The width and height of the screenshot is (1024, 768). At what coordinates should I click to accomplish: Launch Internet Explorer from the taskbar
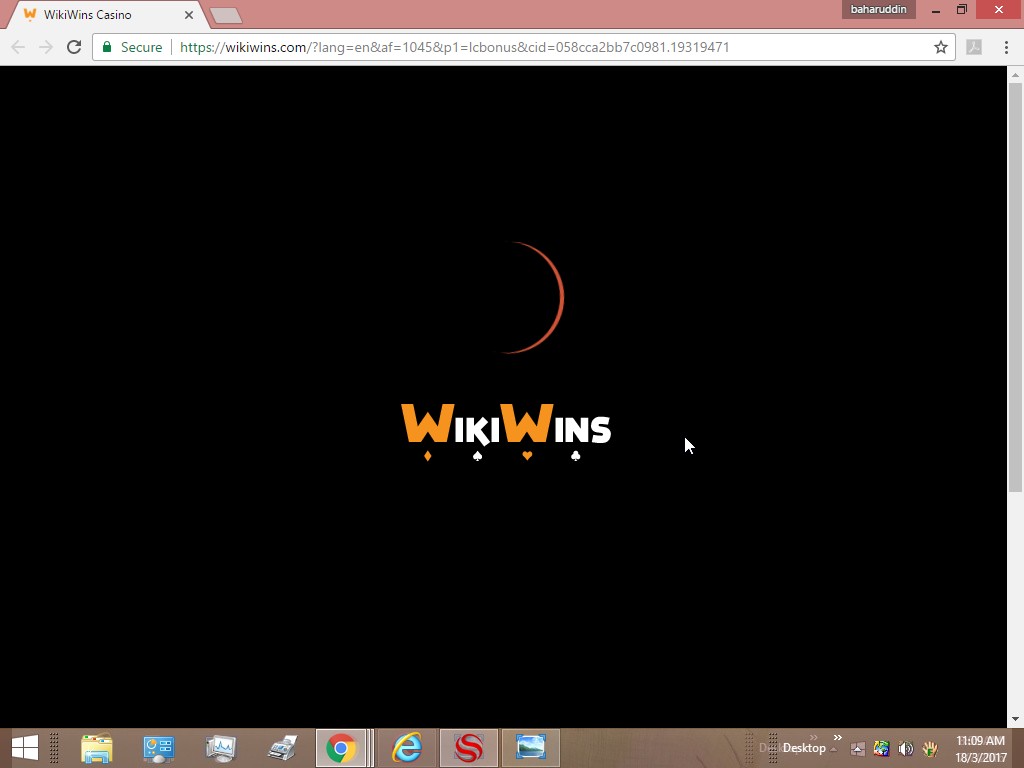(406, 747)
